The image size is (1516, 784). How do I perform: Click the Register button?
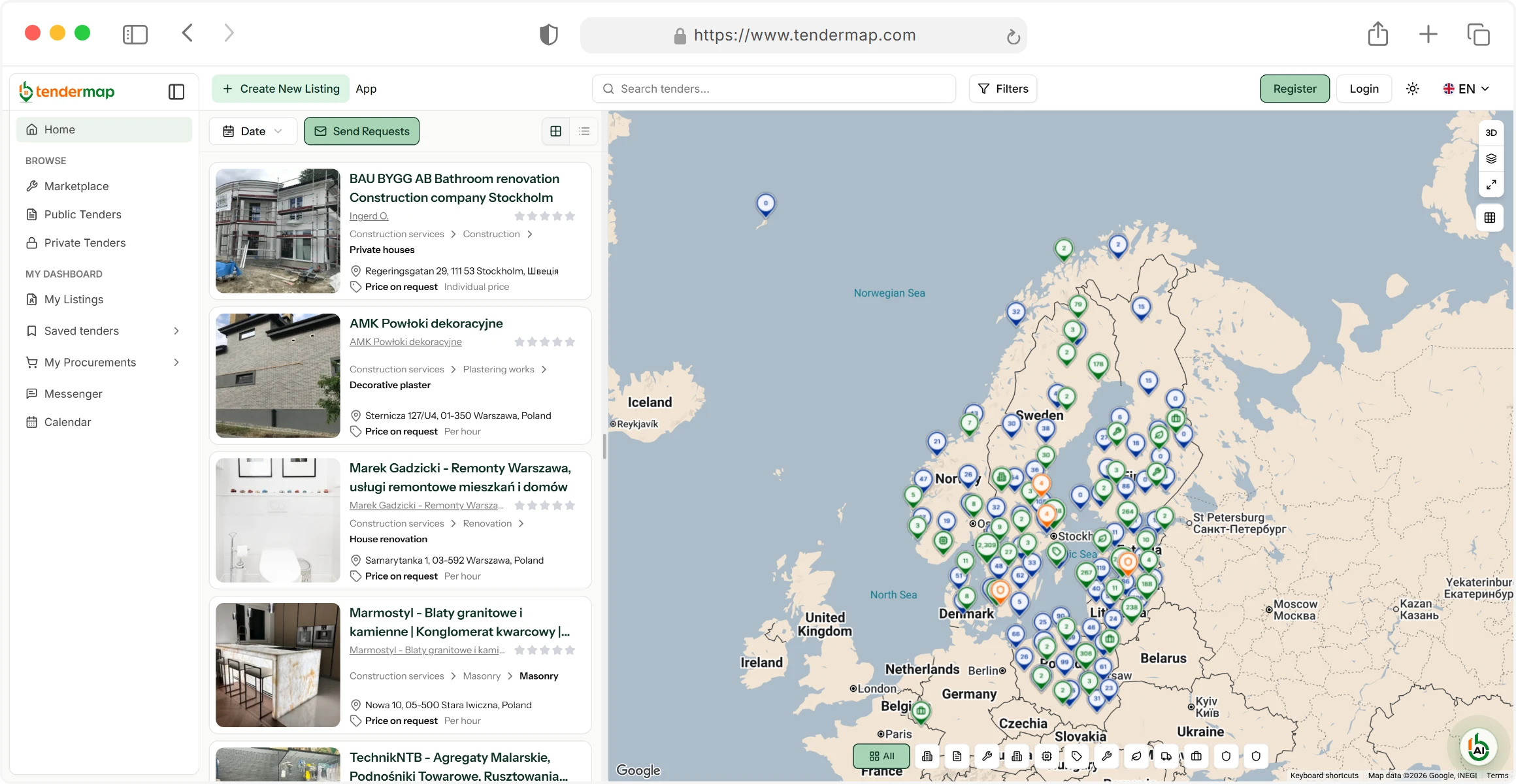click(x=1294, y=89)
